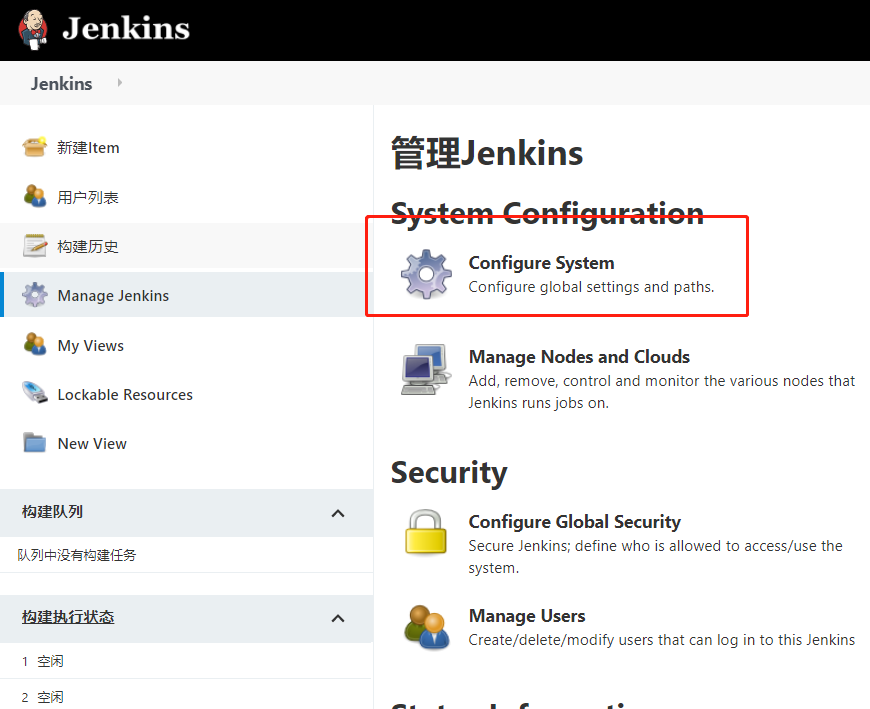Open the Manage Users link
This screenshot has height=709, width=870.
pyautogui.click(x=527, y=616)
